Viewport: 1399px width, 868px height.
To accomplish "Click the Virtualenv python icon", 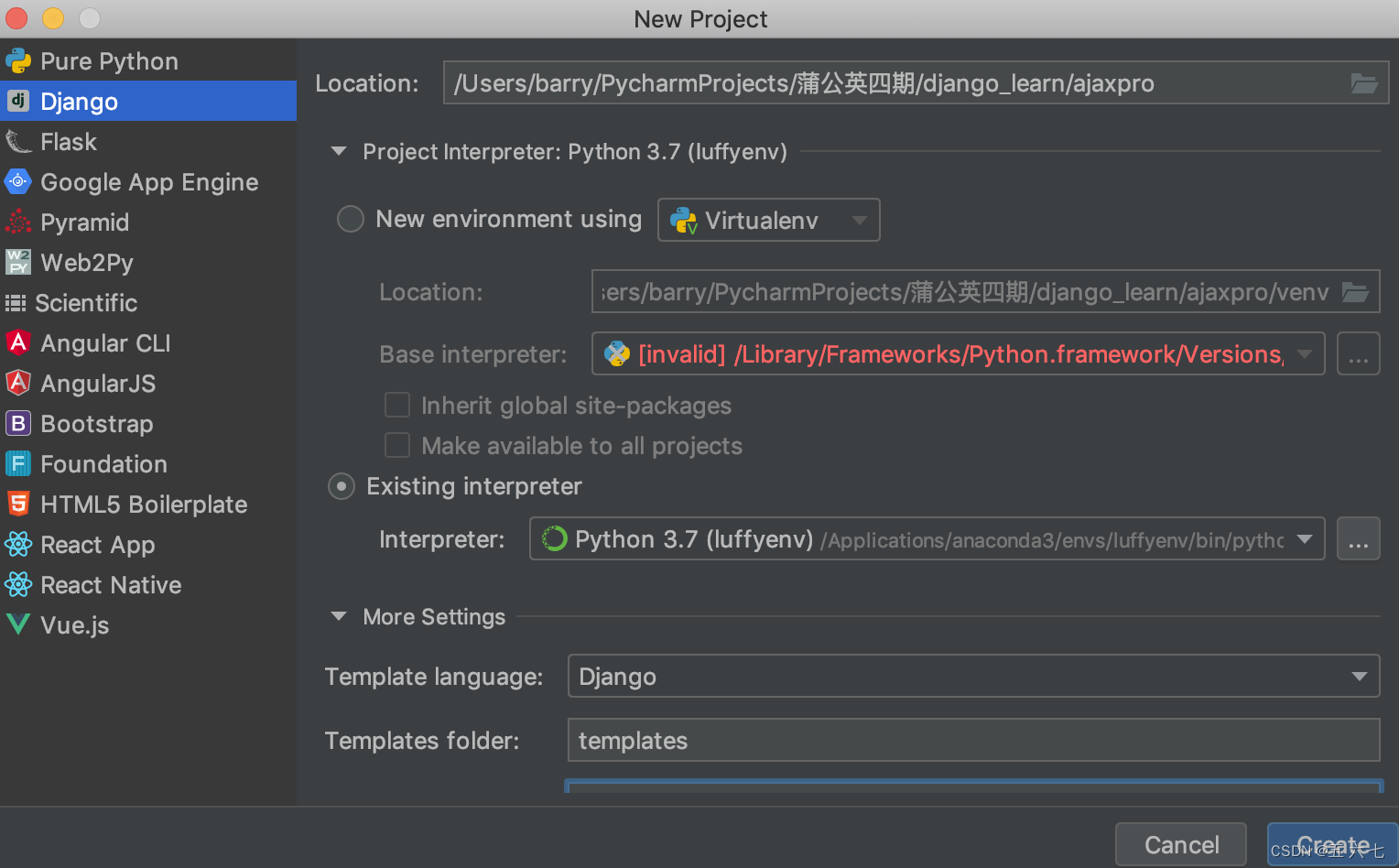I will tap(684, 221).
